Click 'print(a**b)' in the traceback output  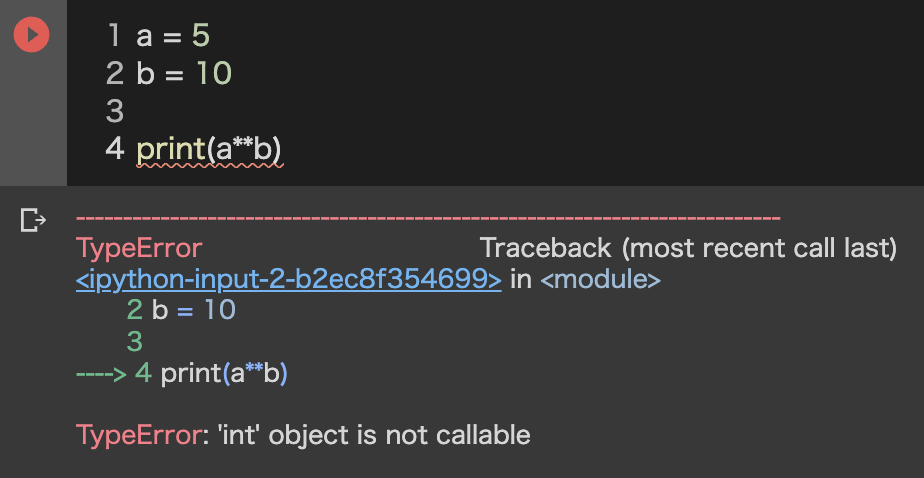pyautogui.click(x=224, y=373)
